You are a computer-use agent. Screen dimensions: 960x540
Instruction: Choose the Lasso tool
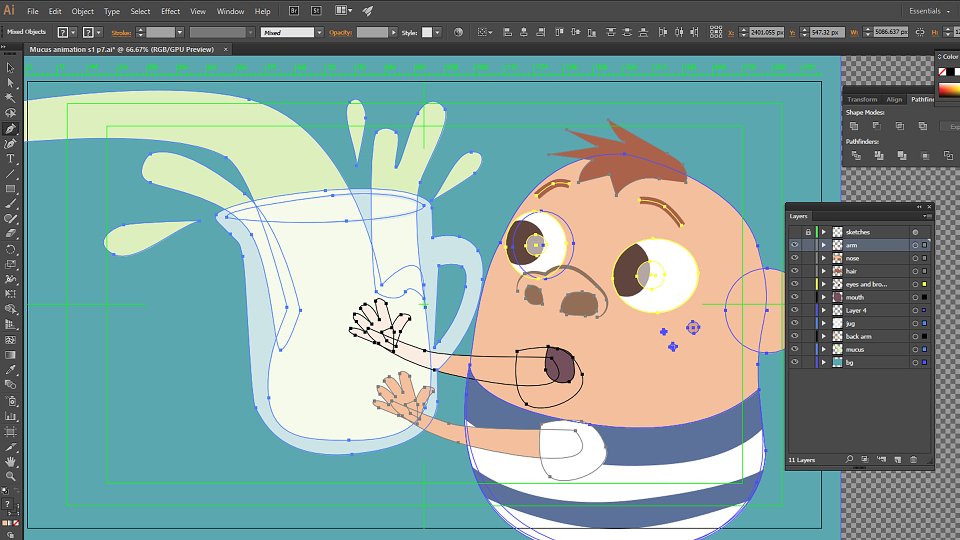(10, 113)
